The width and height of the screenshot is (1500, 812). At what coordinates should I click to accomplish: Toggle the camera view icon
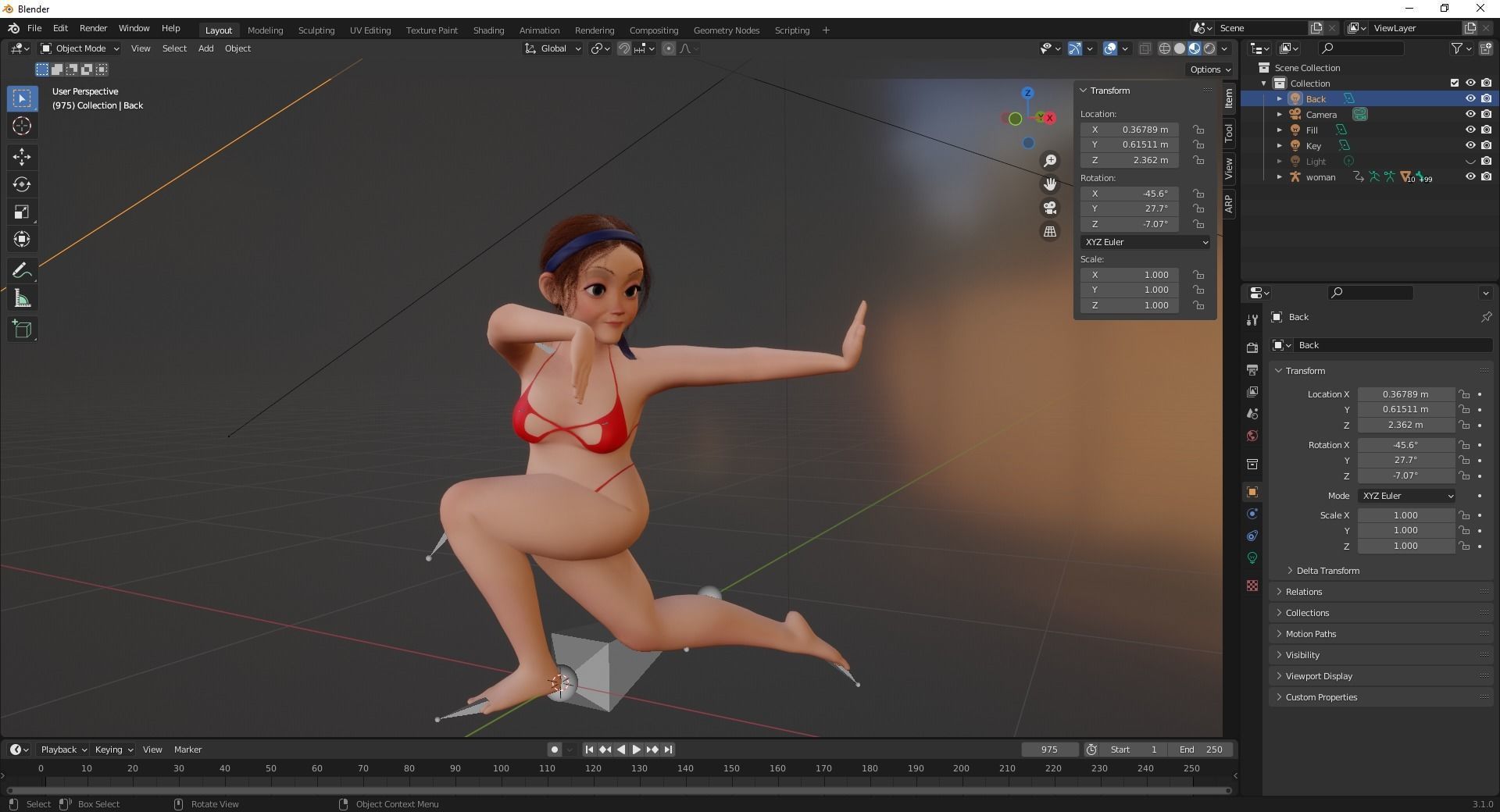pyautogui.click(x=1050, y=208)
